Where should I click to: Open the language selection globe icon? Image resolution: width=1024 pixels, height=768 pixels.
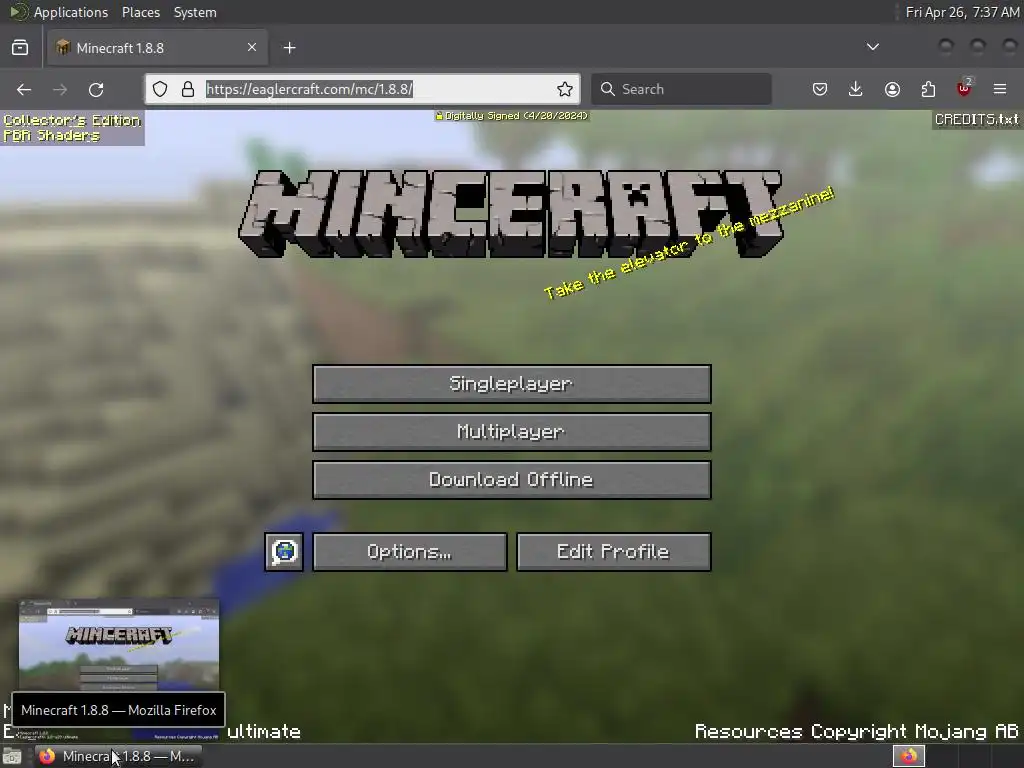click(x=284, y=552)
